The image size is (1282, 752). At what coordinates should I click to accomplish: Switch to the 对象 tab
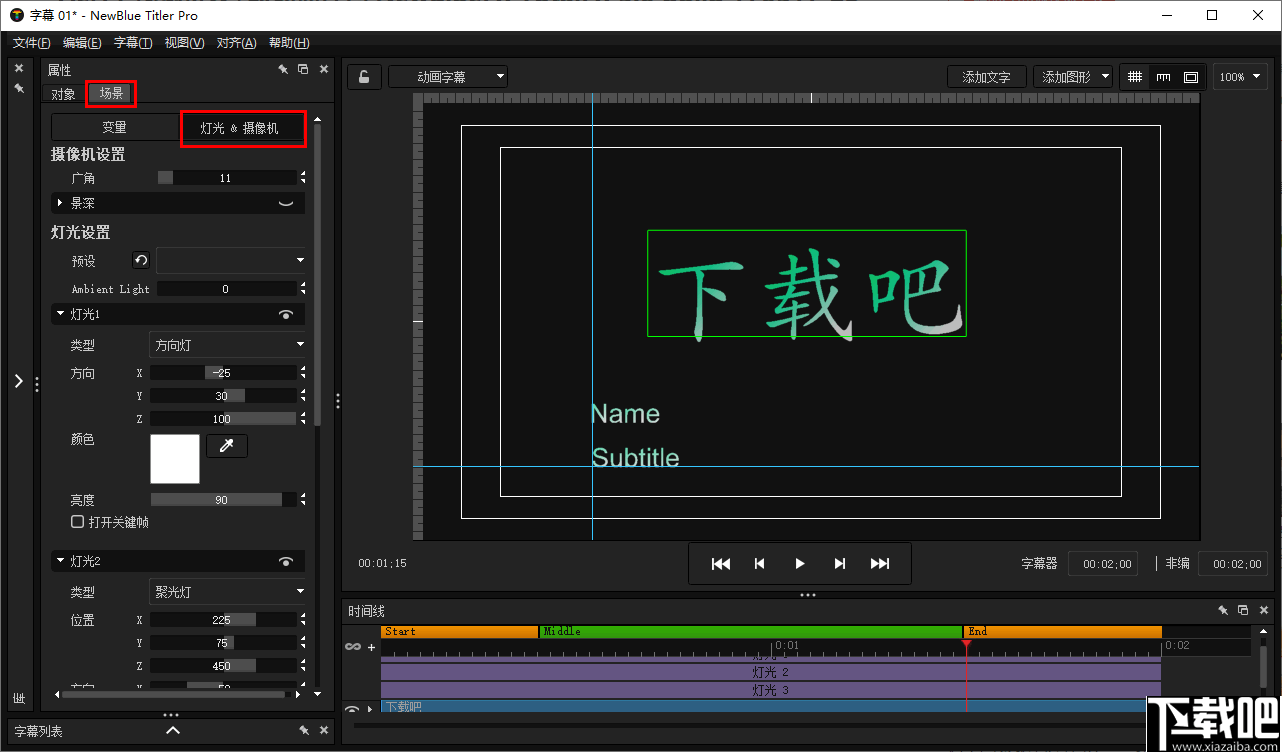pos(62,93)
